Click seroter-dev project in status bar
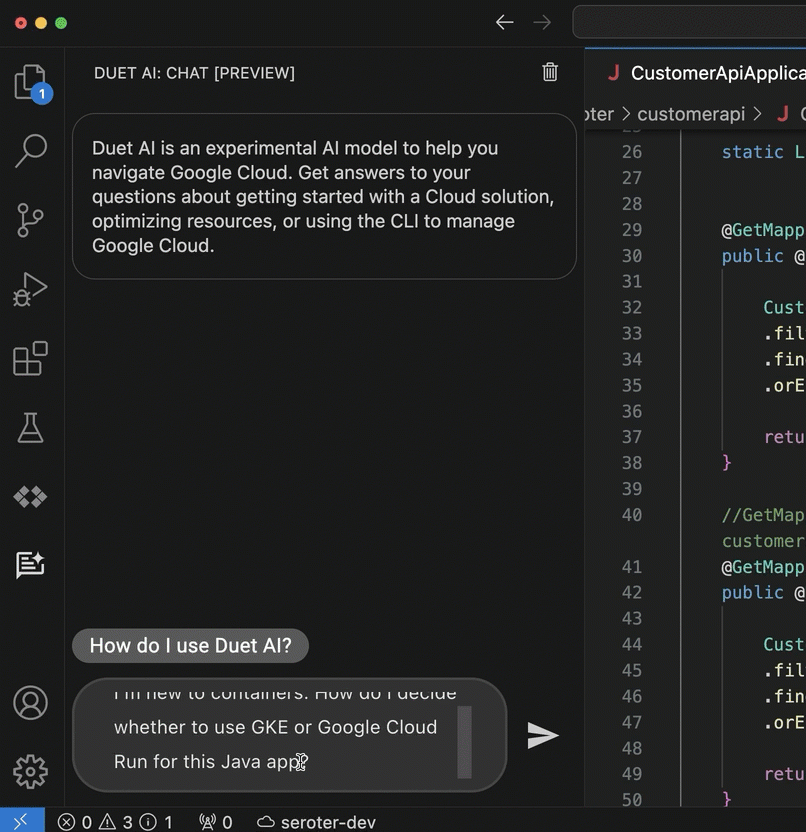This screenshot has height=832, width=806. (317, 822)
